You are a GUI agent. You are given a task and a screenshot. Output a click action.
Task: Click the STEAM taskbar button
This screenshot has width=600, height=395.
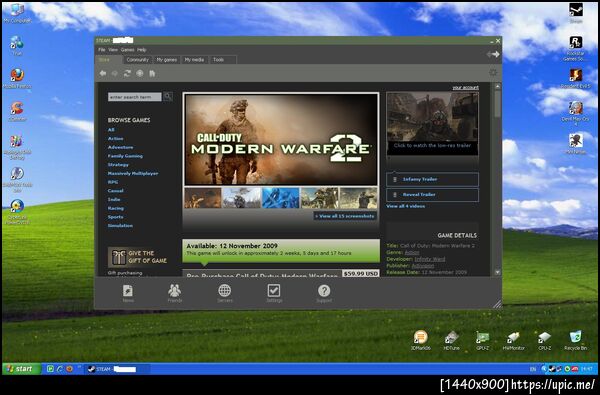(117, 369)
